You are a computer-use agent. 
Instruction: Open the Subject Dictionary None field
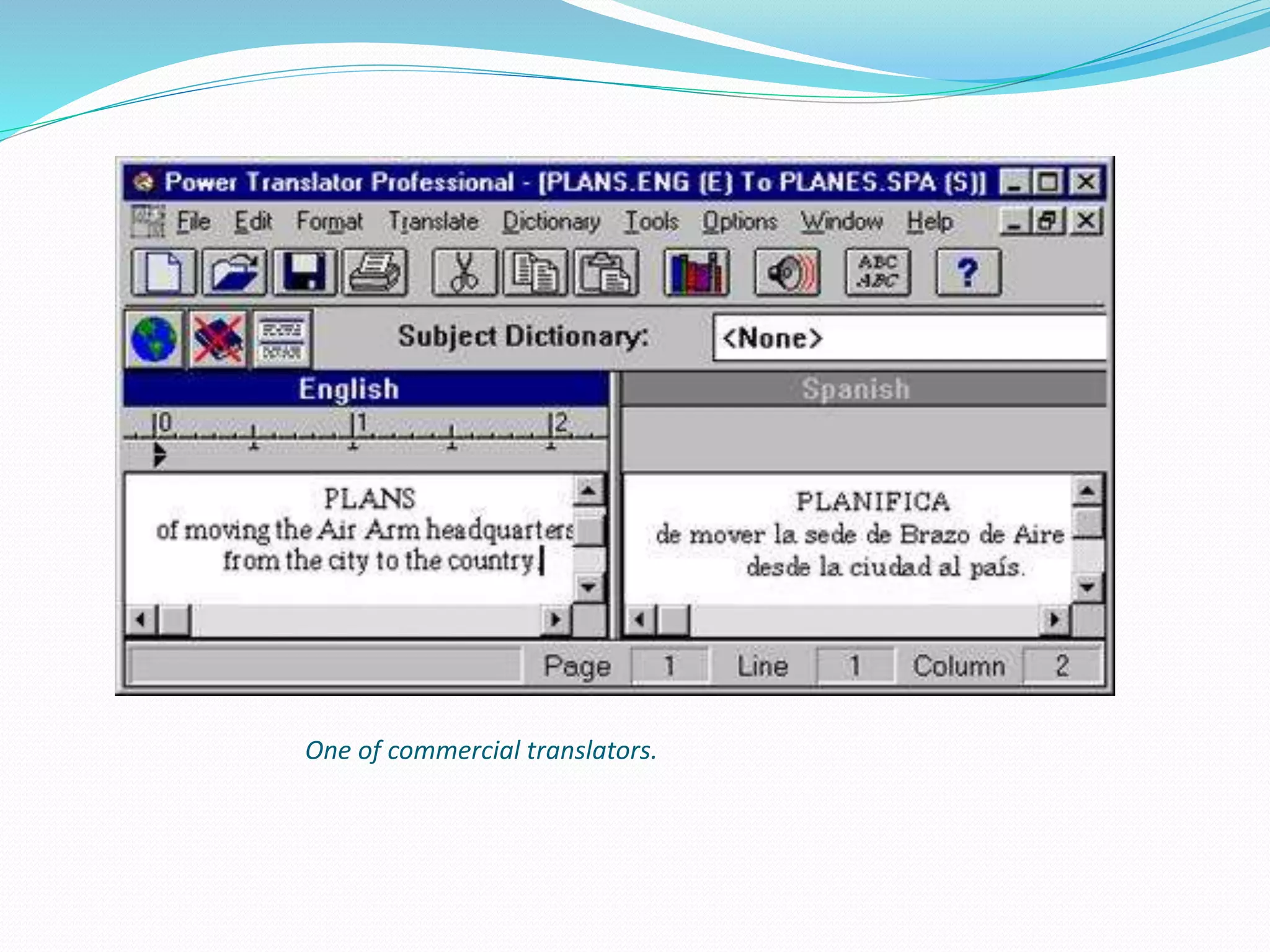click(908, 338)
